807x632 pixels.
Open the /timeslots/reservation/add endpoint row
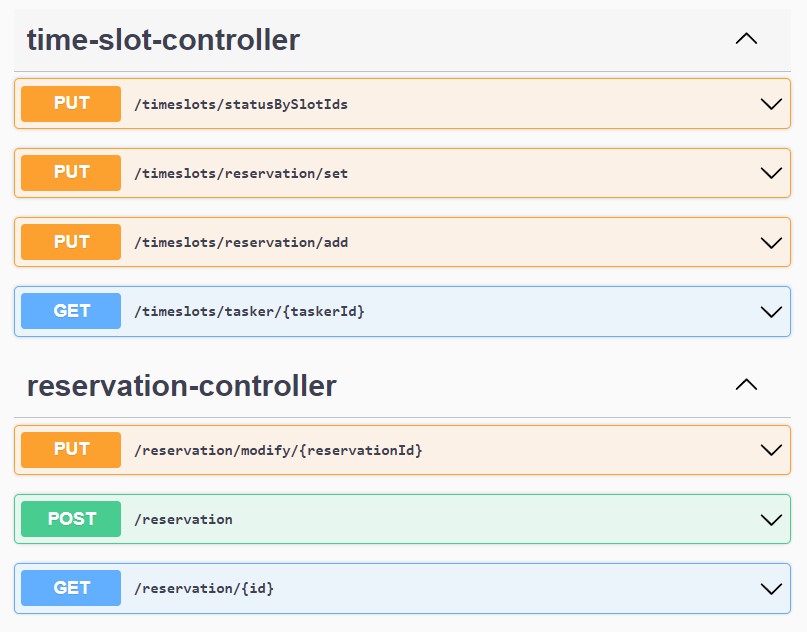pyautogui.click(x=400, y=242)
